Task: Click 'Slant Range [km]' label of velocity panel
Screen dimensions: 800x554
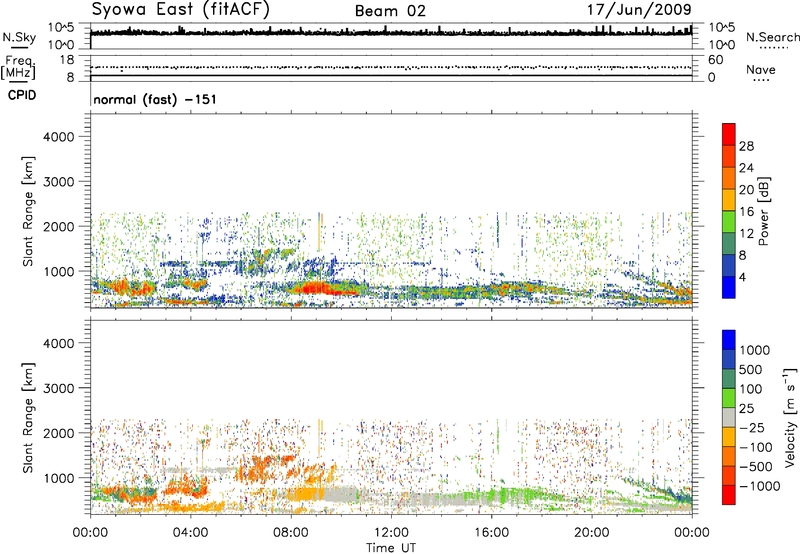Action: point(28,417)
